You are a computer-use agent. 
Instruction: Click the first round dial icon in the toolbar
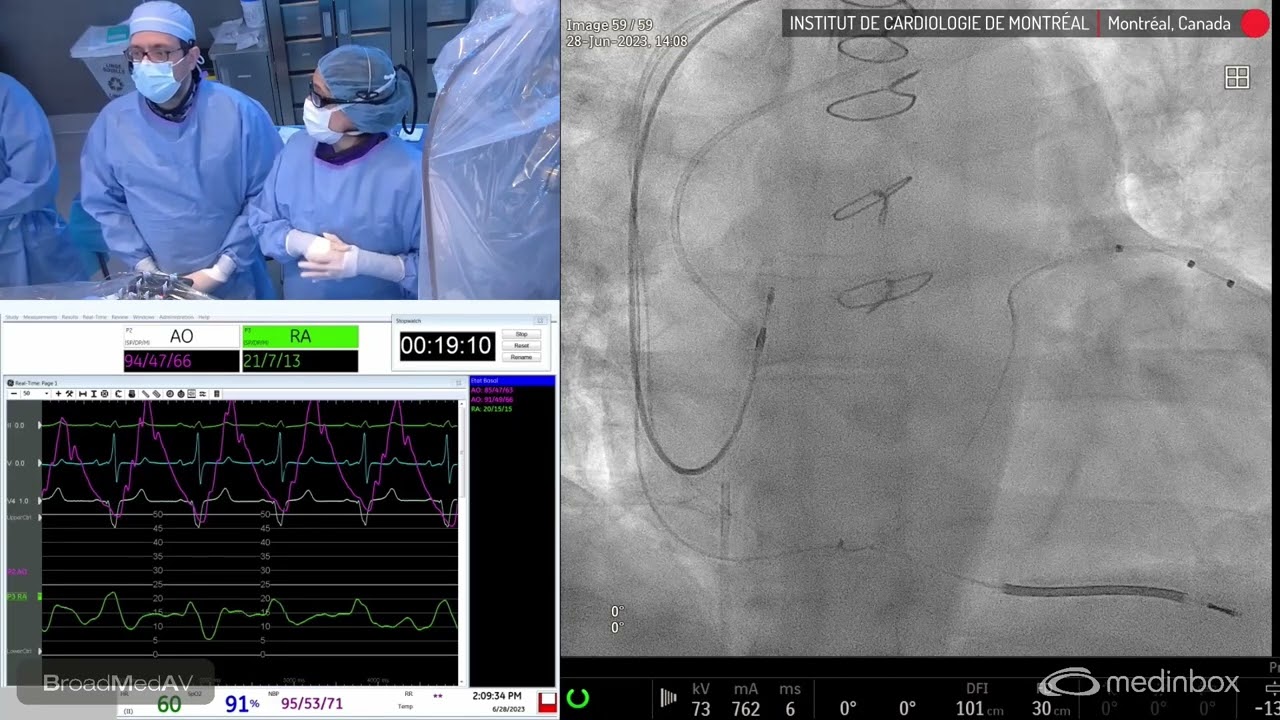(170, 394)
